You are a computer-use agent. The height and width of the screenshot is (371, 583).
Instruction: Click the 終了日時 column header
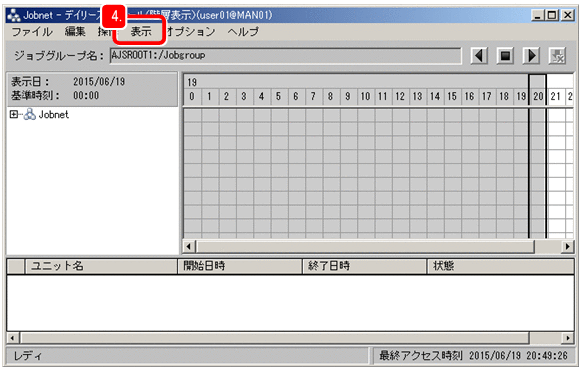[364, 266]
